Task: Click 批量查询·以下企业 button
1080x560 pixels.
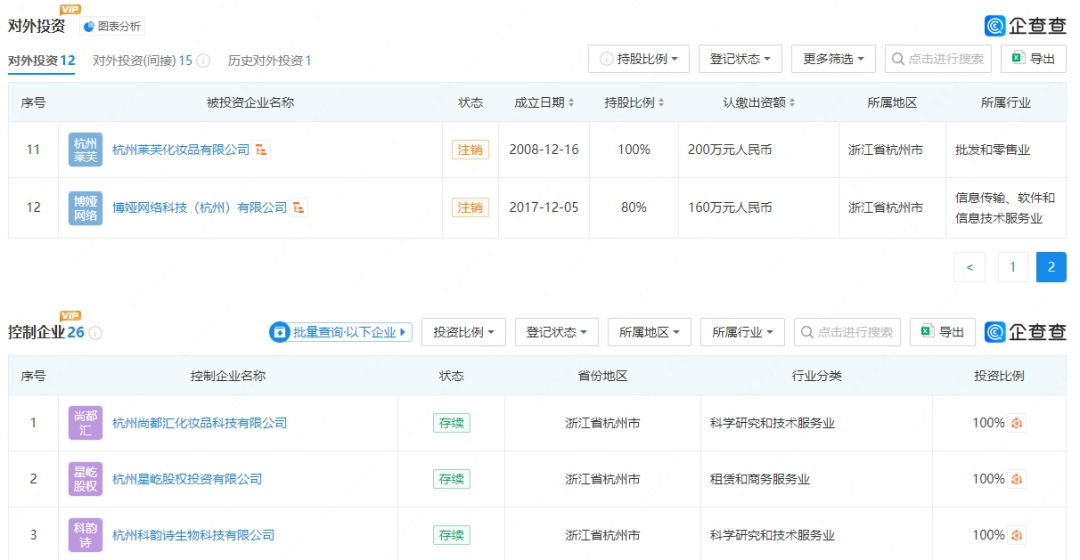Action: [340, 332]
